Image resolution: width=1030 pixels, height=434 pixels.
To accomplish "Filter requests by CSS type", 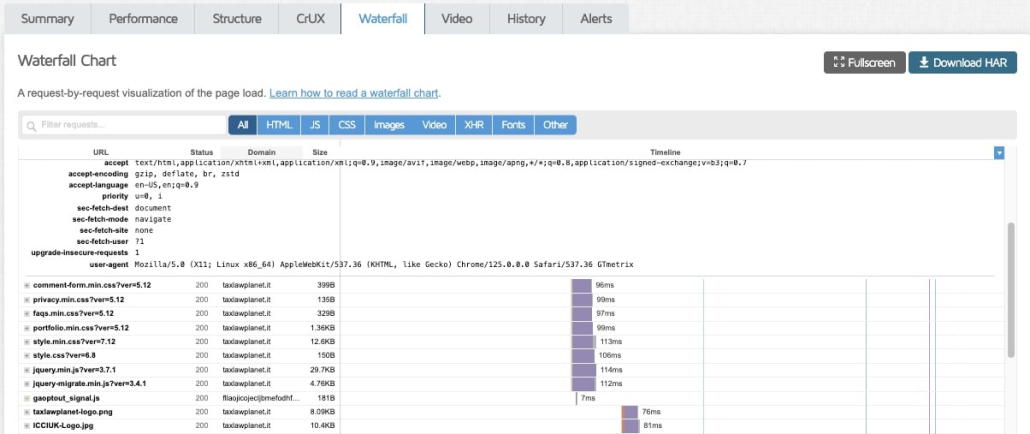I will (x=347, y=125).
